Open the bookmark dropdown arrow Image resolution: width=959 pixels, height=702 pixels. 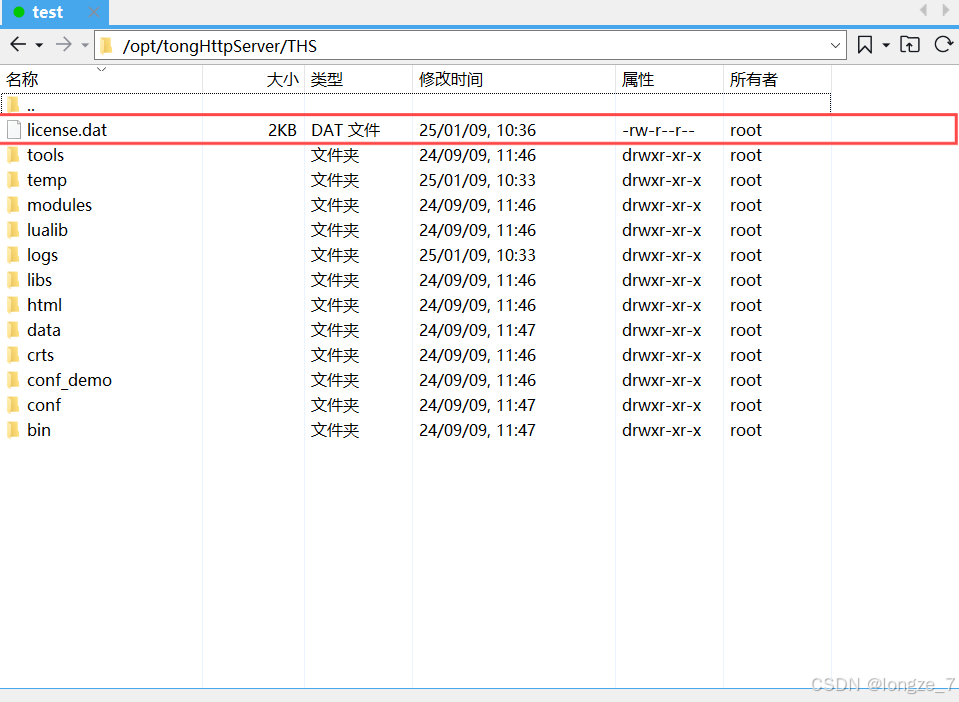(x=886, y=45)
